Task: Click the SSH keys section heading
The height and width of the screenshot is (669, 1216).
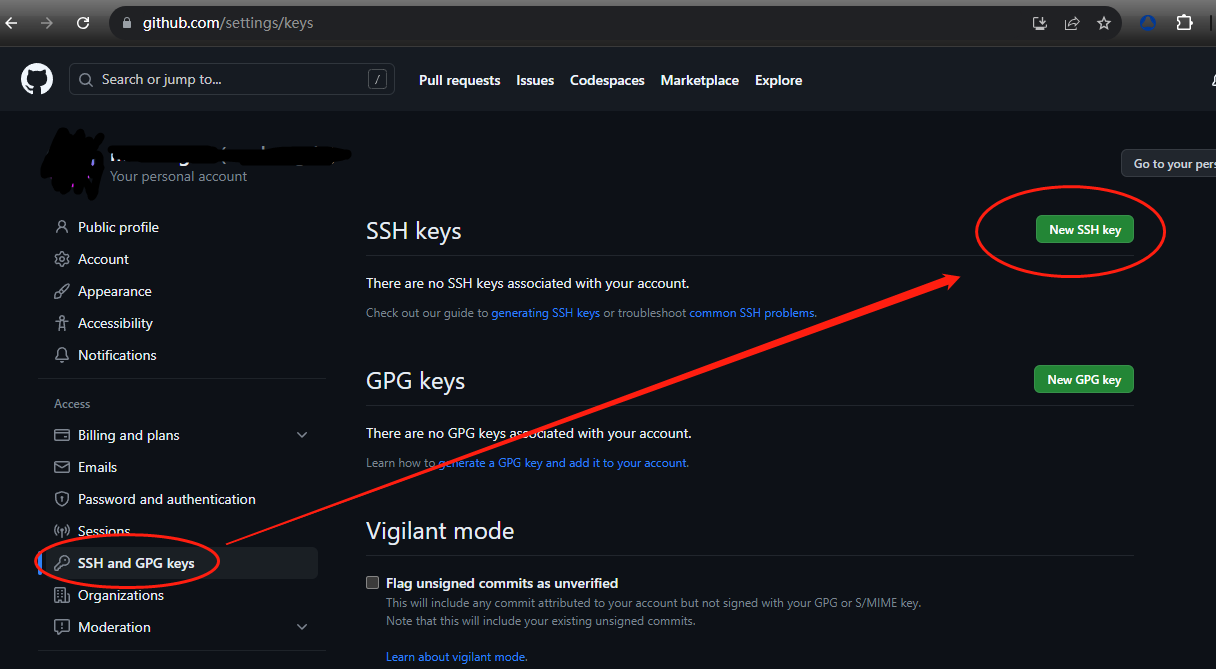Action: click(414, 231)
